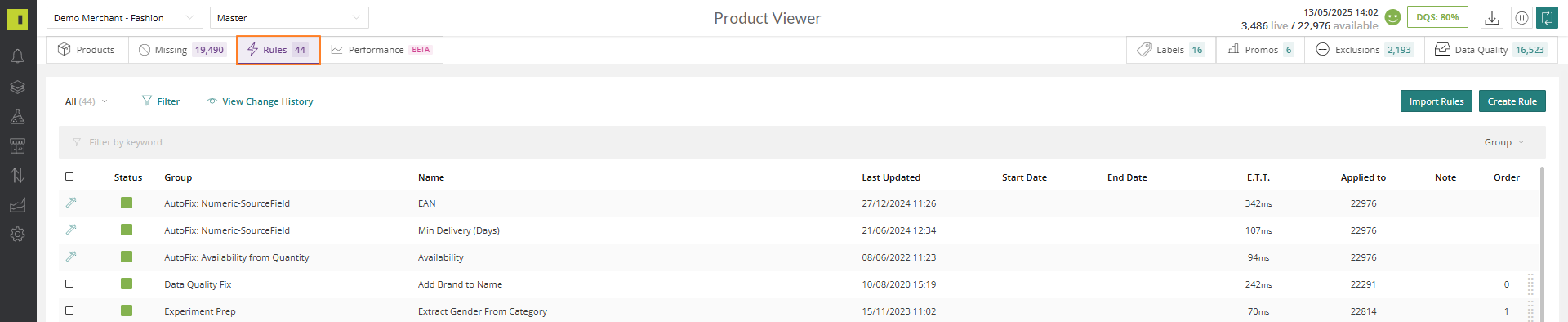Open the Data Quality tab
Image resolution: width=1568 pixels, height=322 pixels.
[x=1491, y=50]
